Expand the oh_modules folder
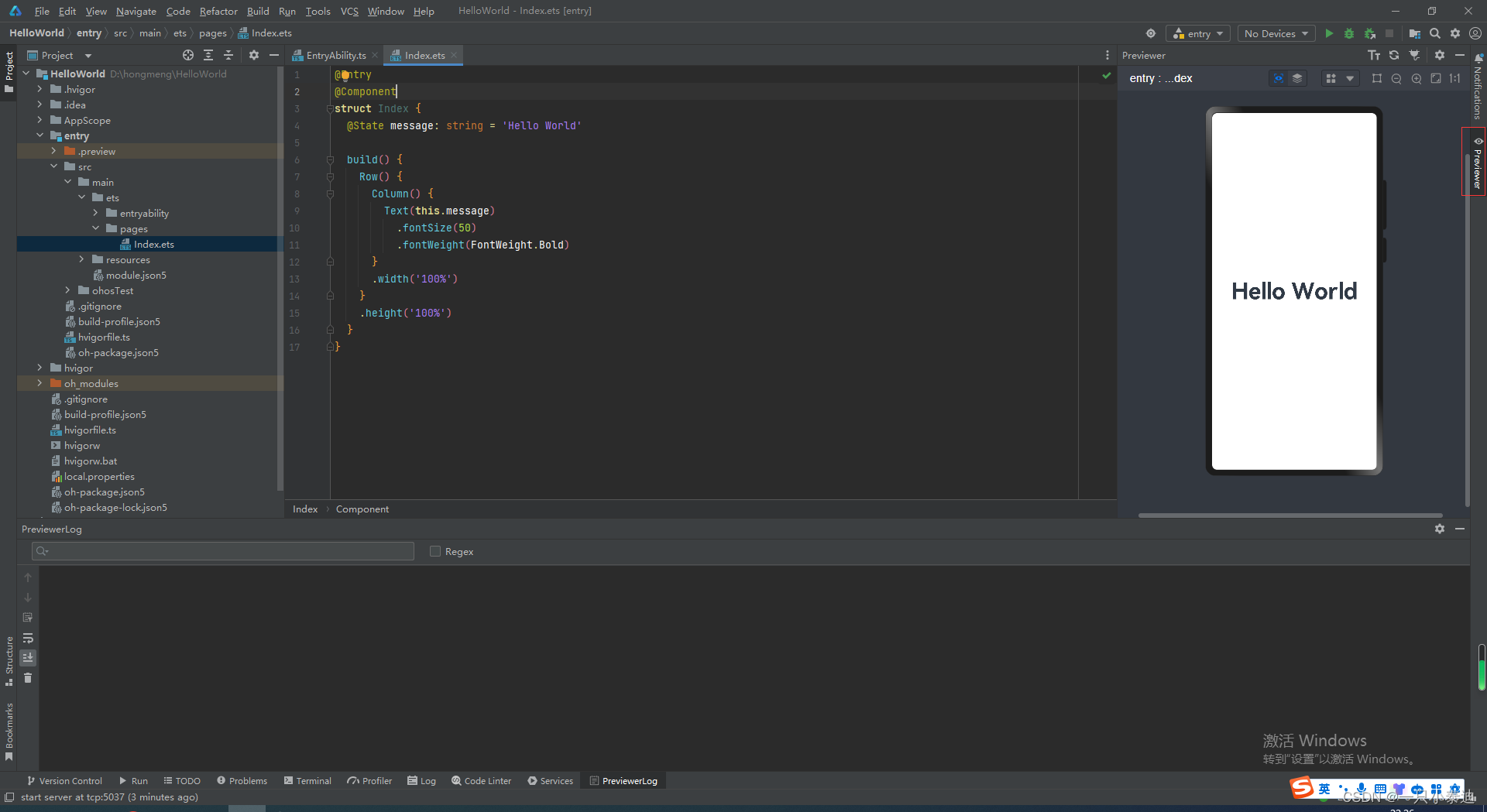1487x812 pixels. tap(40, 383)
